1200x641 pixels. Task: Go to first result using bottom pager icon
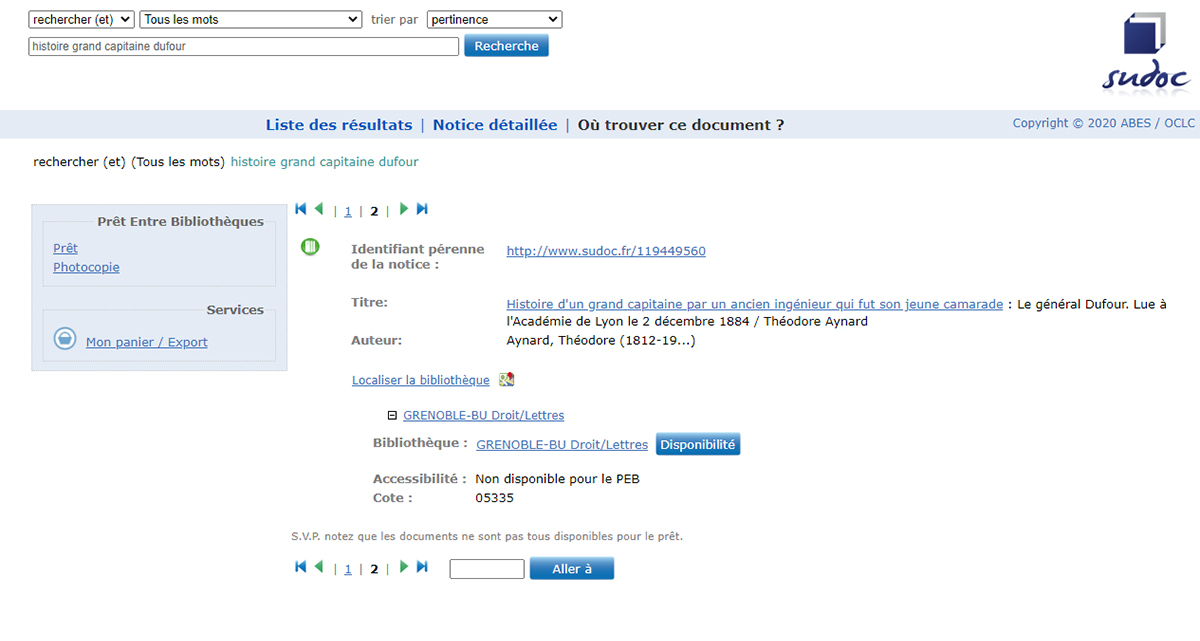coord(301,567)
